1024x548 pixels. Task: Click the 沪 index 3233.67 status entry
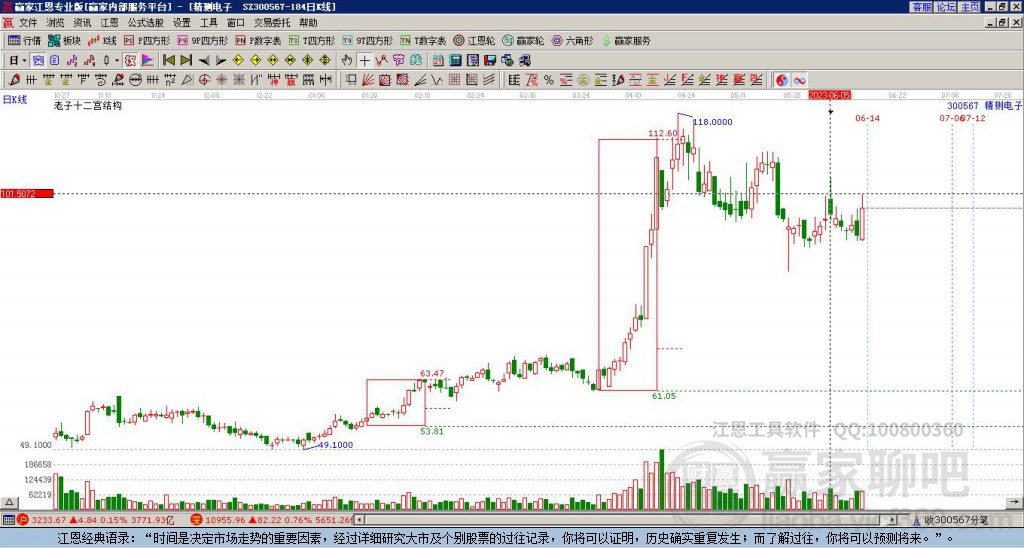[x=95, y=520]
